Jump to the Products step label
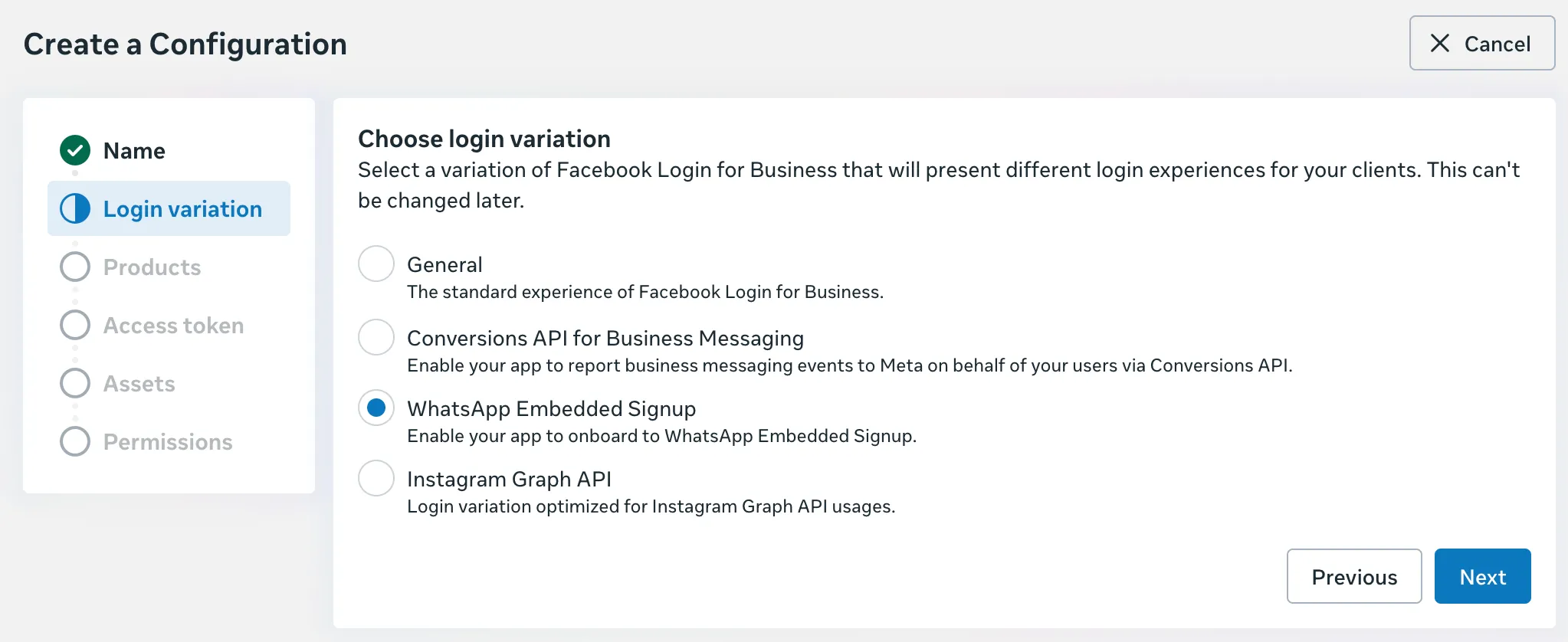Image resolution: width=1568 pixels, height=642 pixels. tap(152, 267)
